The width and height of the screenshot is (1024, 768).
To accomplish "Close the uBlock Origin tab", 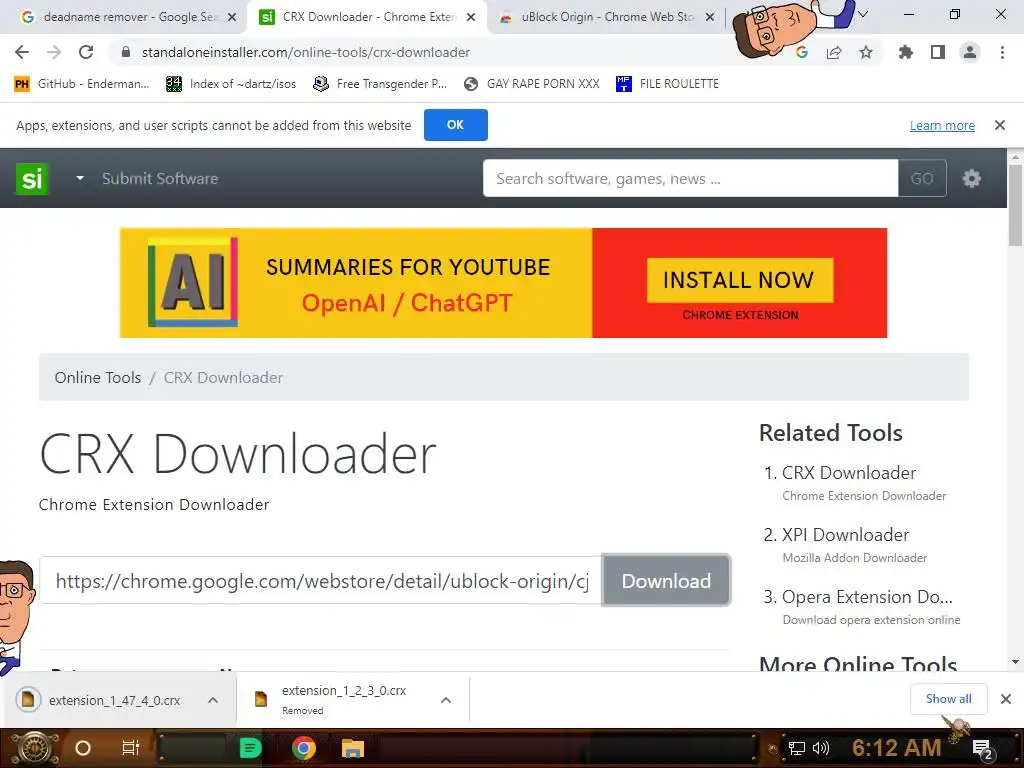I will pyautogui.click(x=710, y=17).
